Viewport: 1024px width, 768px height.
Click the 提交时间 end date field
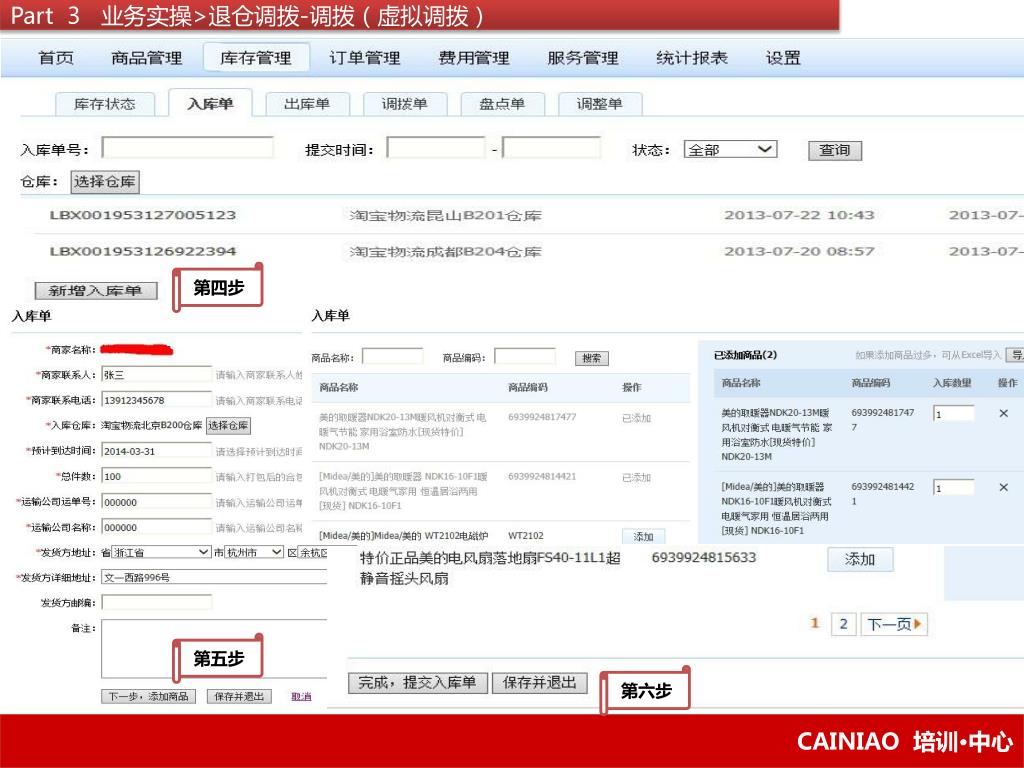(x=551, y=148)
